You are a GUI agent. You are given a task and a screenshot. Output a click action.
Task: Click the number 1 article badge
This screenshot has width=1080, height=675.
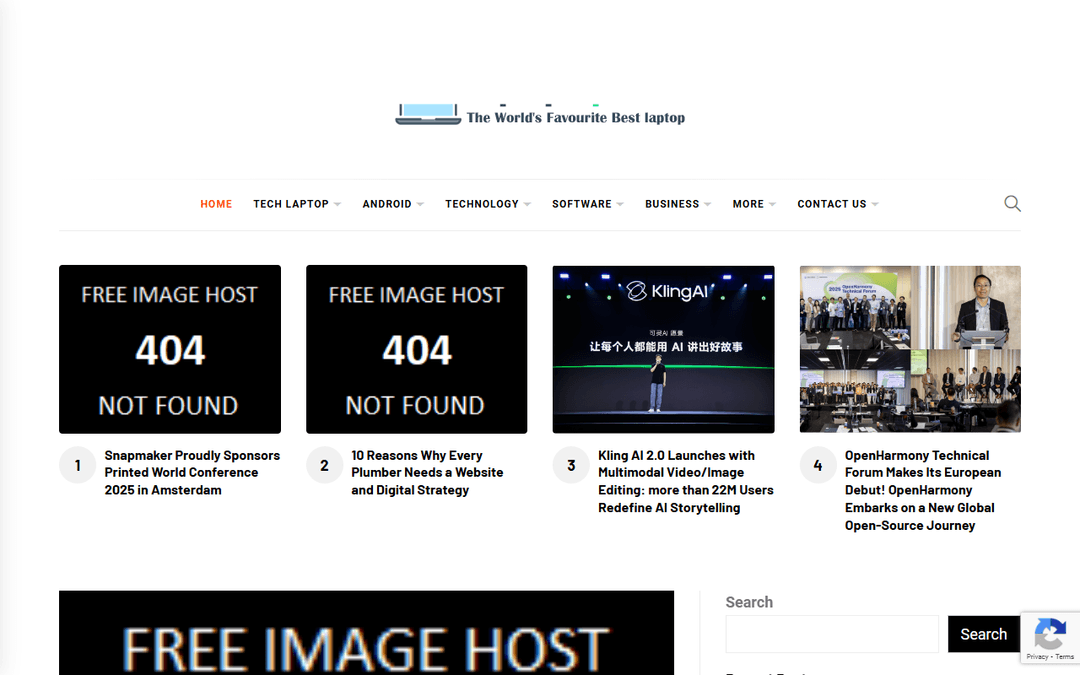point(78,466)
